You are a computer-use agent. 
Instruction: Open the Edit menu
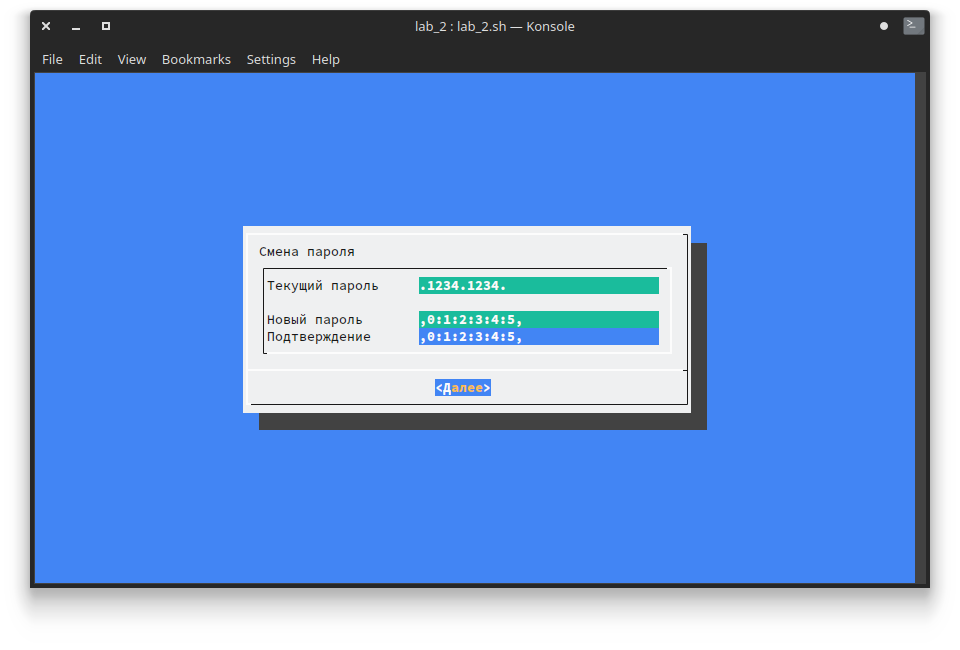tap(90, 59)
